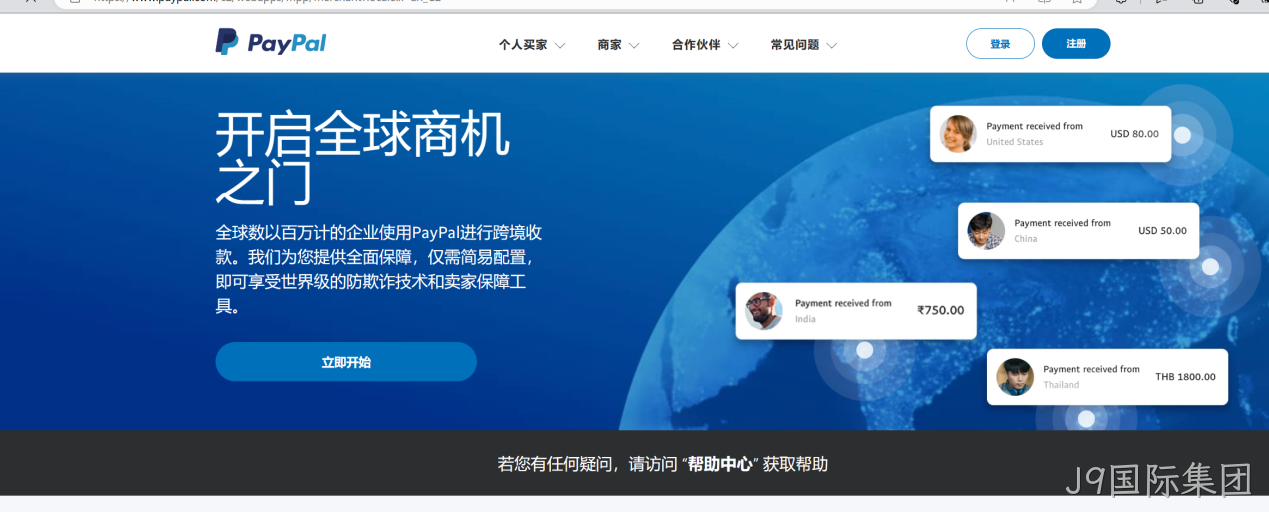Click the 'United States' label
Viewport: 1269px width, 512px height.
(1015, 142)
